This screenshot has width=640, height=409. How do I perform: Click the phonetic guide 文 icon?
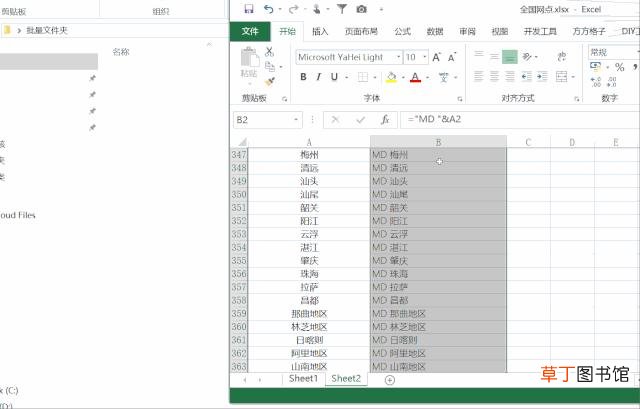(444, 77)
